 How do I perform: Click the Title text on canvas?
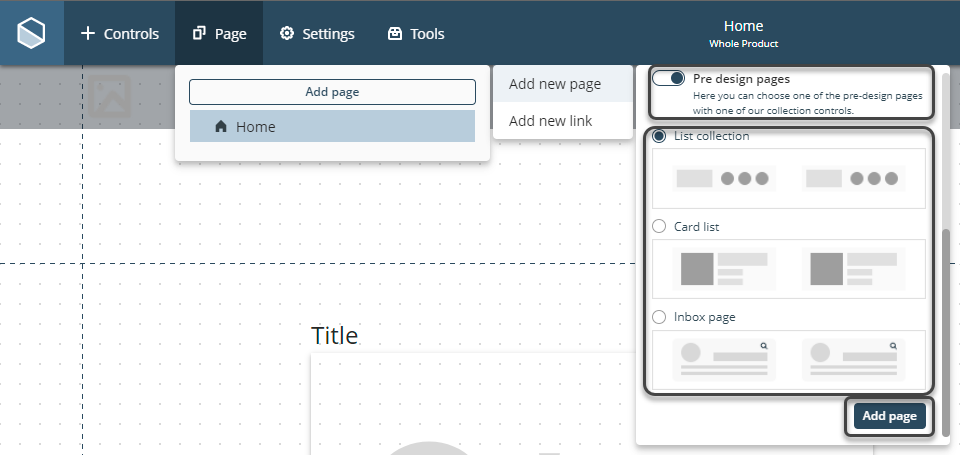pyautogui.click(x=334, y=336)
